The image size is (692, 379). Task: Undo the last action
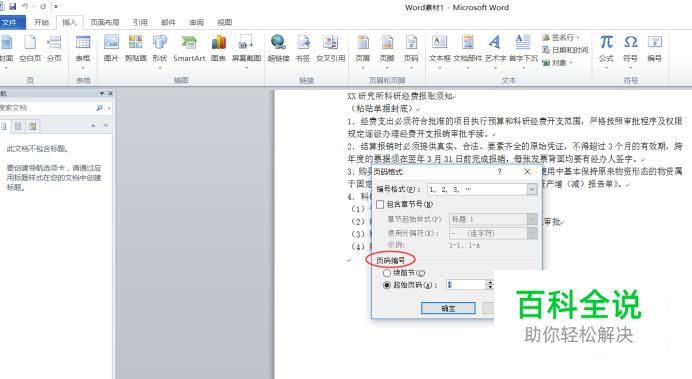(25, 7)
